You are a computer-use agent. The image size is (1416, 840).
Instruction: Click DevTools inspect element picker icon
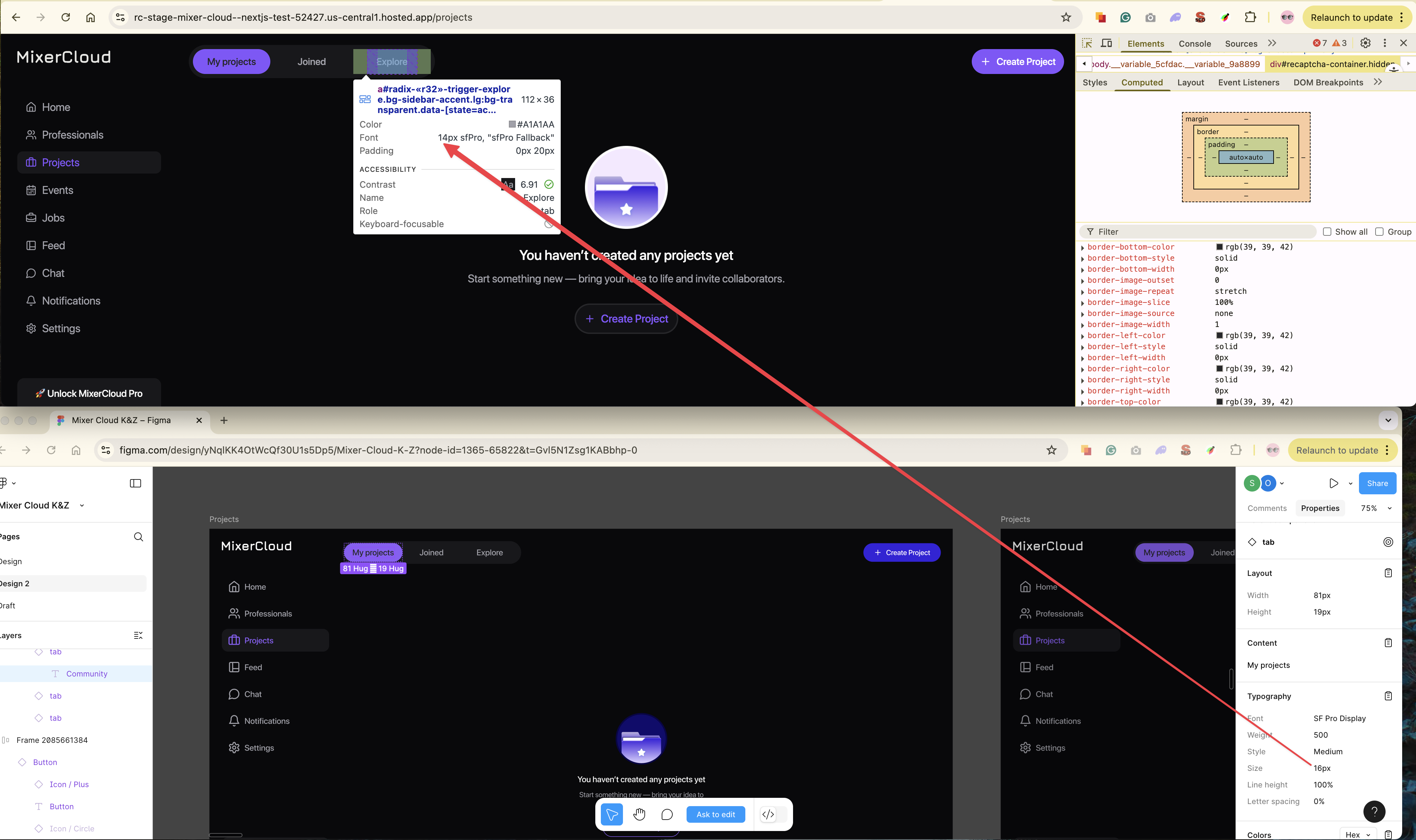coord(1087,43)
